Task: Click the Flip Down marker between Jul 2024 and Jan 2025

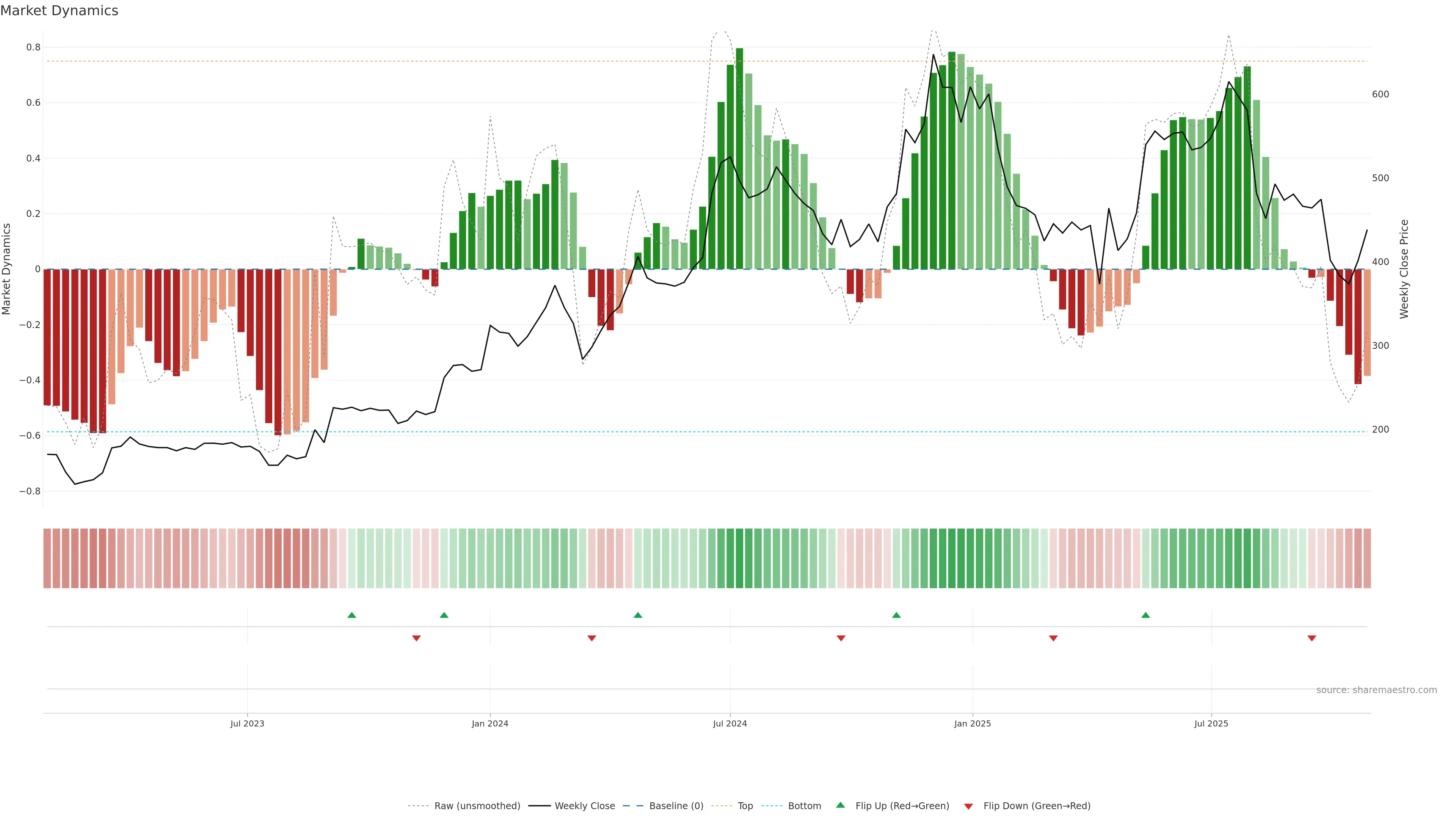Action: tap(841, 638)
